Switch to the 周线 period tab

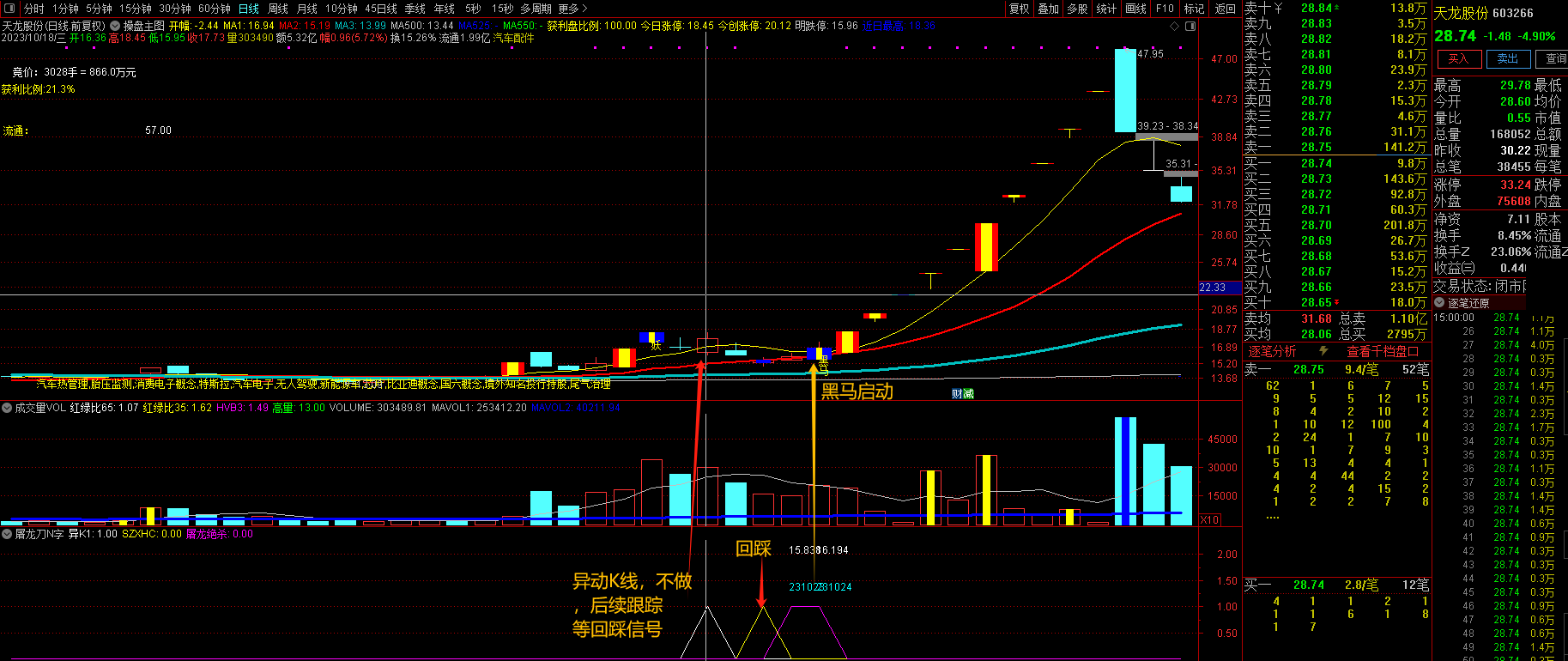pos(278,9)
